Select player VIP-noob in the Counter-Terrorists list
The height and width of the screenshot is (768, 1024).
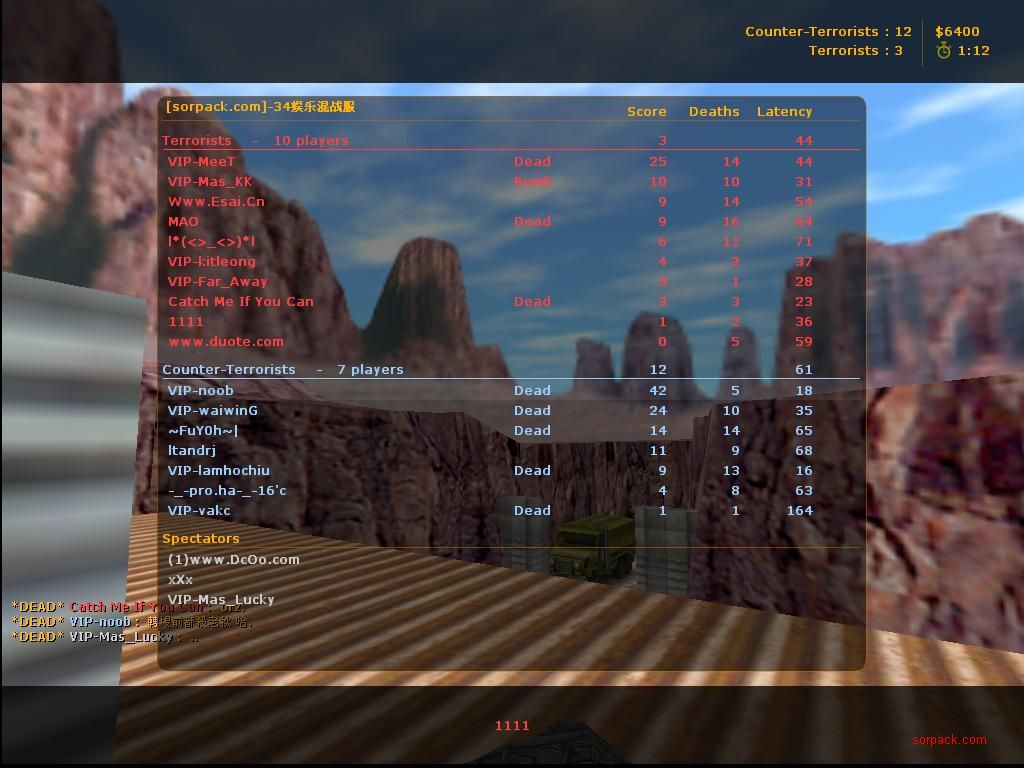click(x=200, y=390)
